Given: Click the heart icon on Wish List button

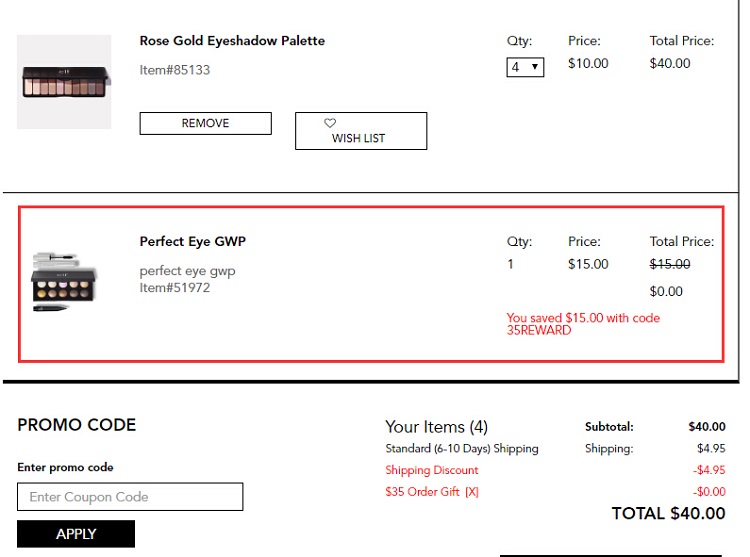Looking at the screenshot, I should click(x=330, y=123).
